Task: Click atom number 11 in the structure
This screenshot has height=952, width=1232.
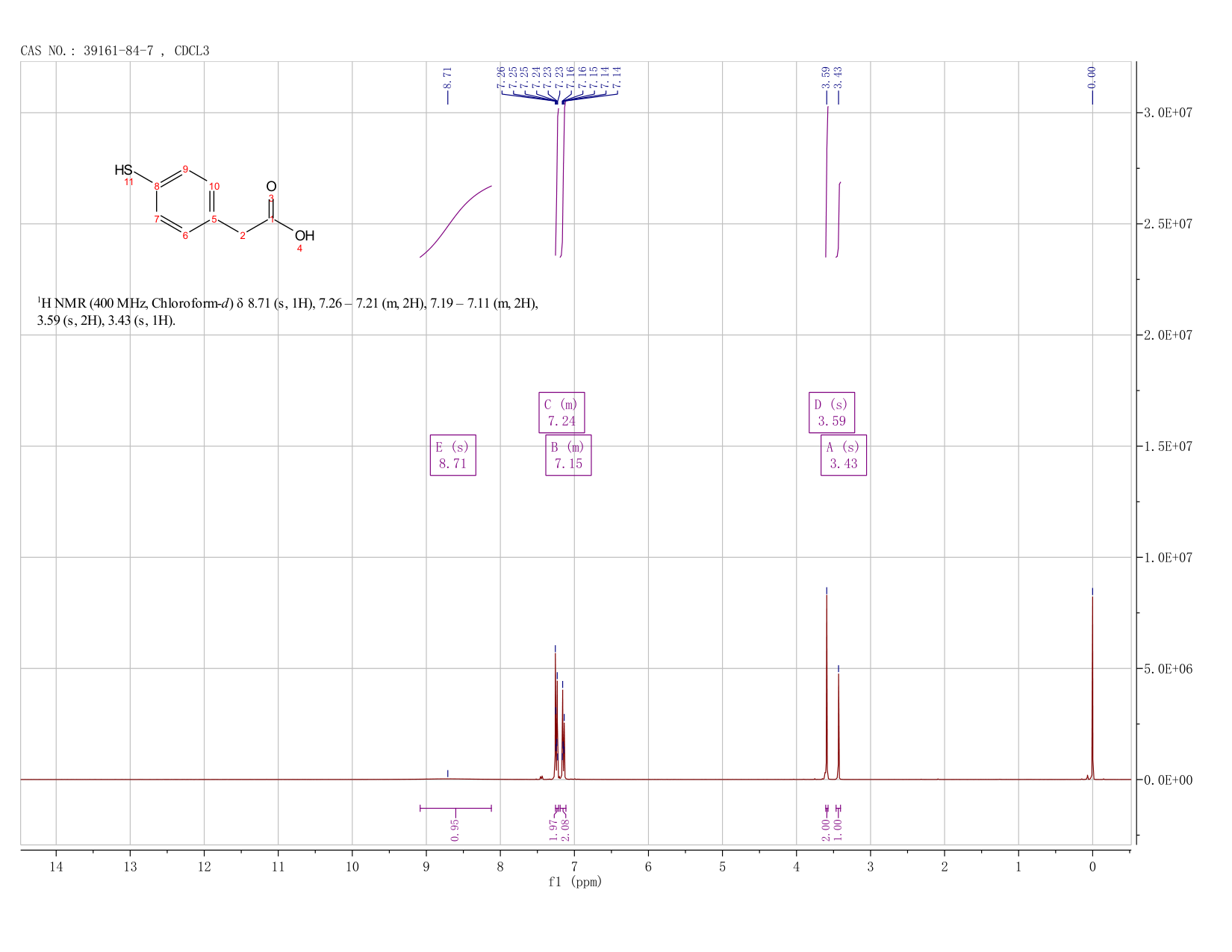Action: (128, 182)
